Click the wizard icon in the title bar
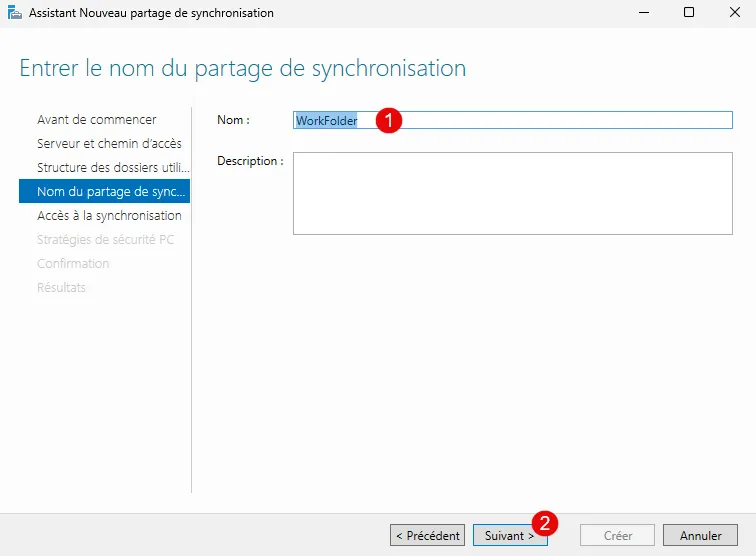 tap(14, 13)
